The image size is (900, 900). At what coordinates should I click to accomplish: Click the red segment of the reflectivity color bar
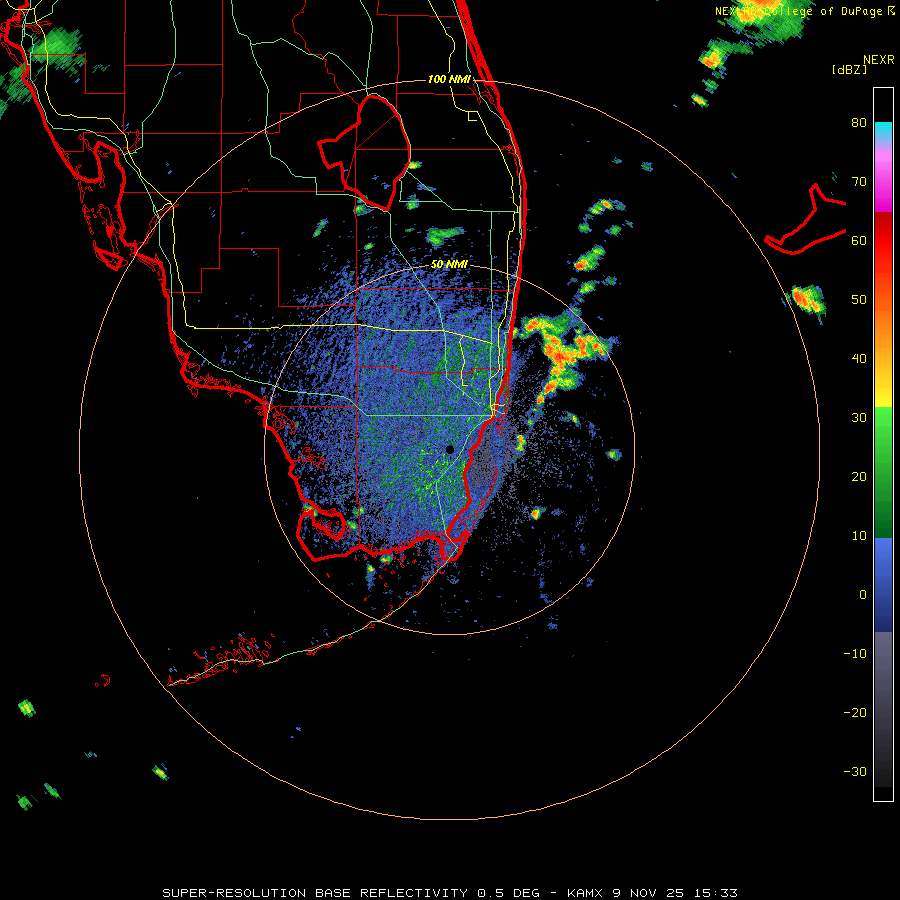pos(883,241)
